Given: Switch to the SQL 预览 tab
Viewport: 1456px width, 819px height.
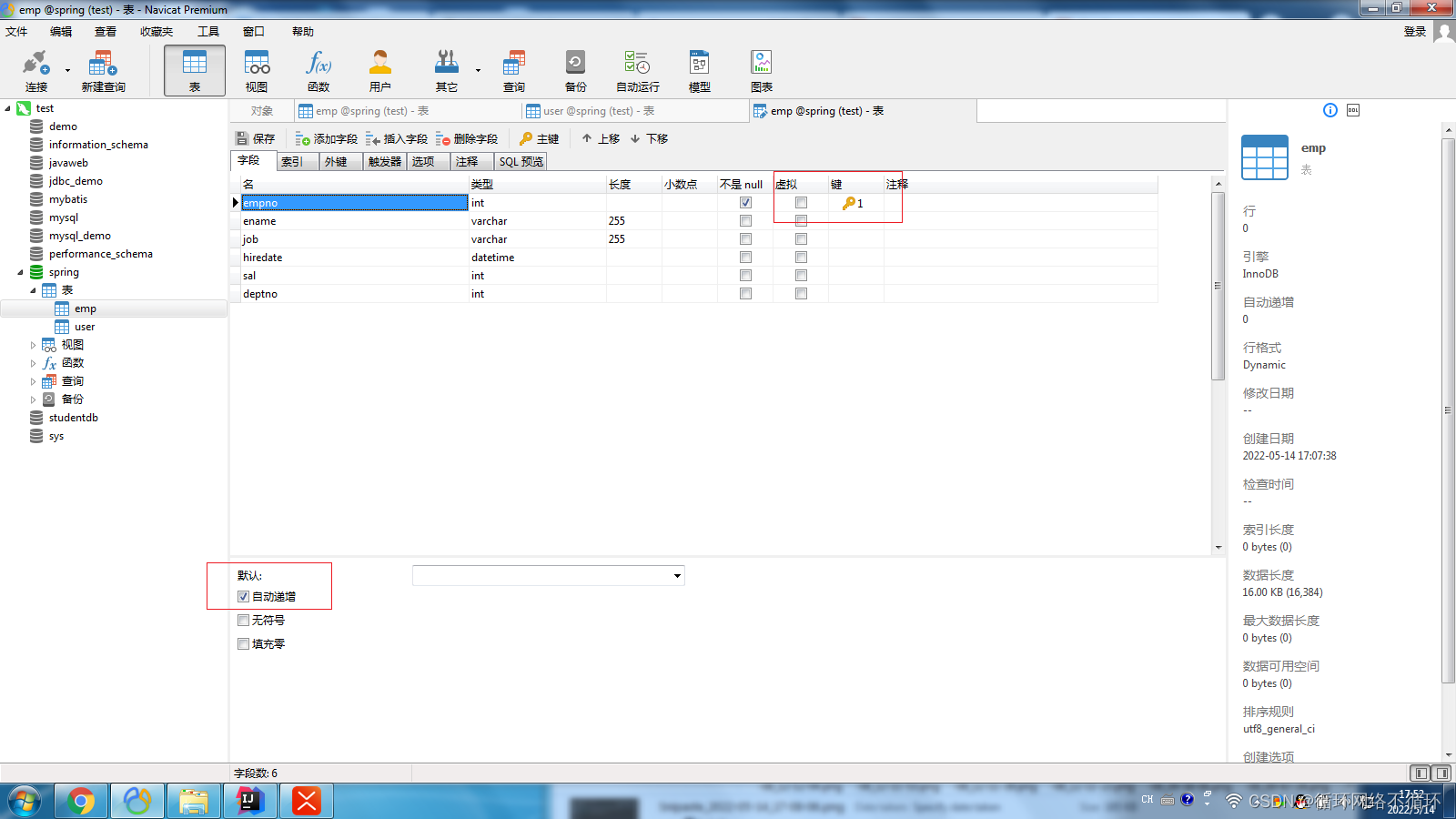Looking at the screenshot, I should tap(520, 160).
